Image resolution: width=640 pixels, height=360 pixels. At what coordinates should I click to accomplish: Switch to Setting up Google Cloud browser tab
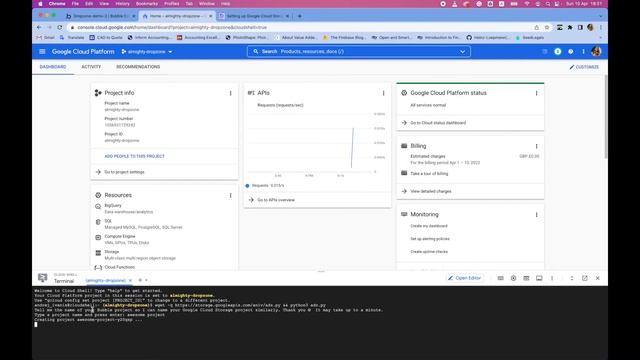pyautogui.click(x=254, y=16)
